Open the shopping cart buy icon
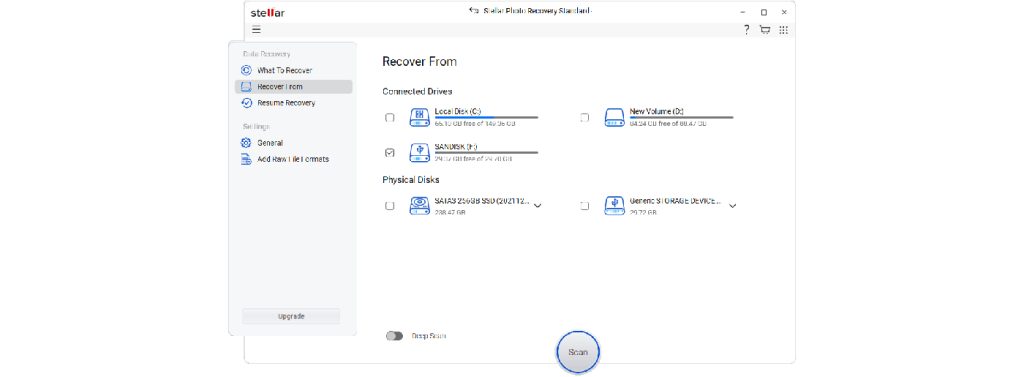The height and width of the screenshot is (377, 1024). (765, 29)
